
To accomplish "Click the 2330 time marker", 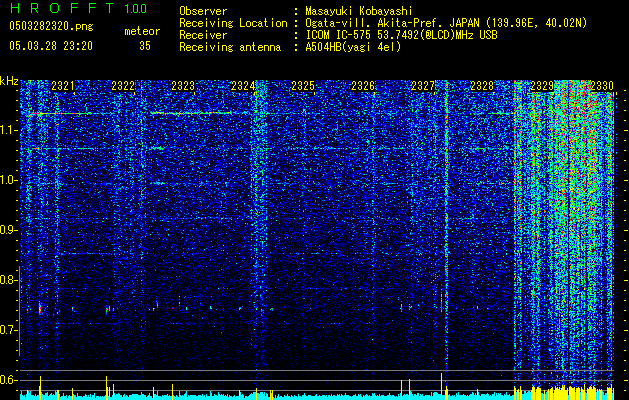I will 602,85.
